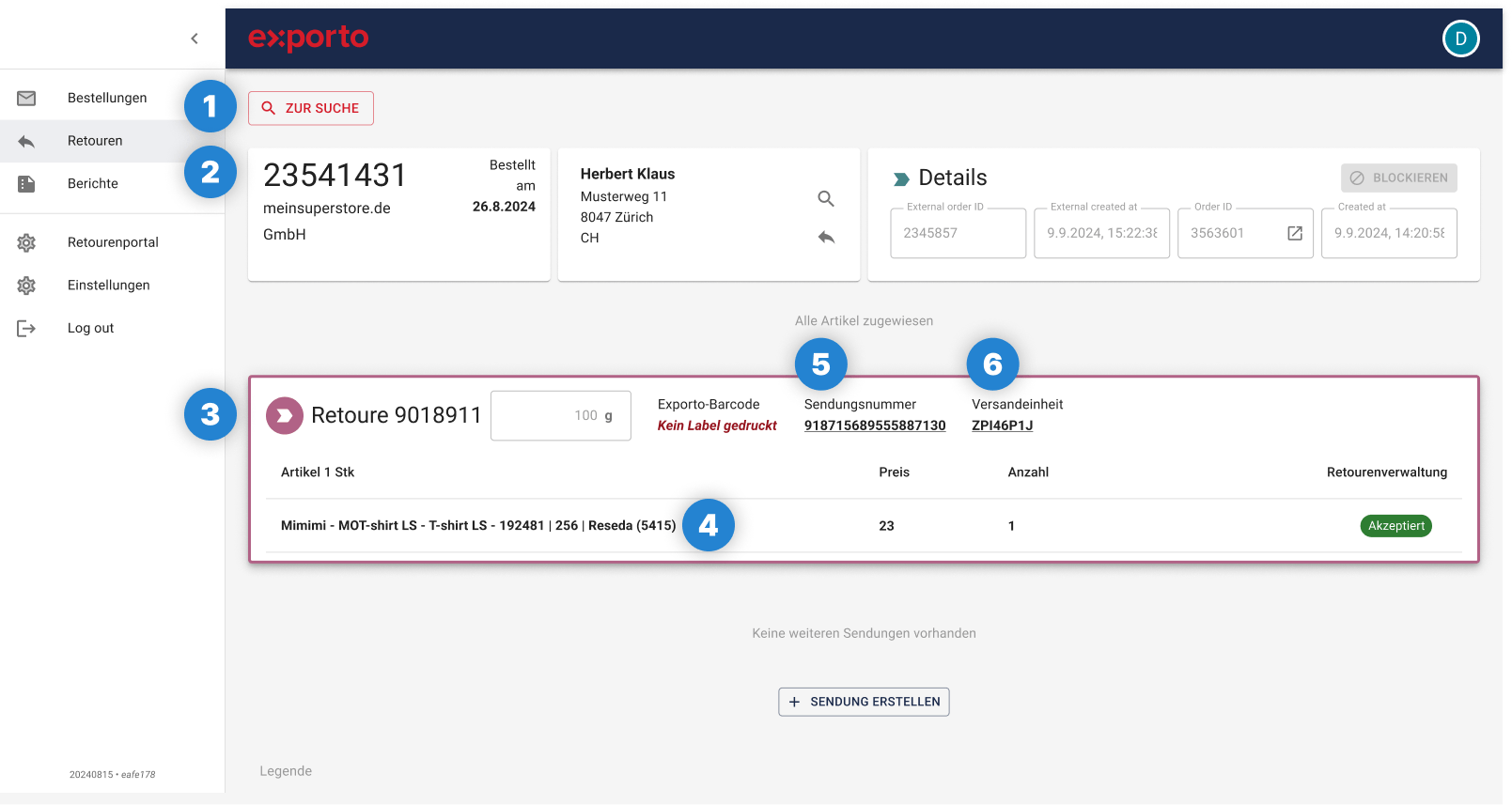
Task: Click the Retourenverwaltung column header
Action: [1387, 472]
